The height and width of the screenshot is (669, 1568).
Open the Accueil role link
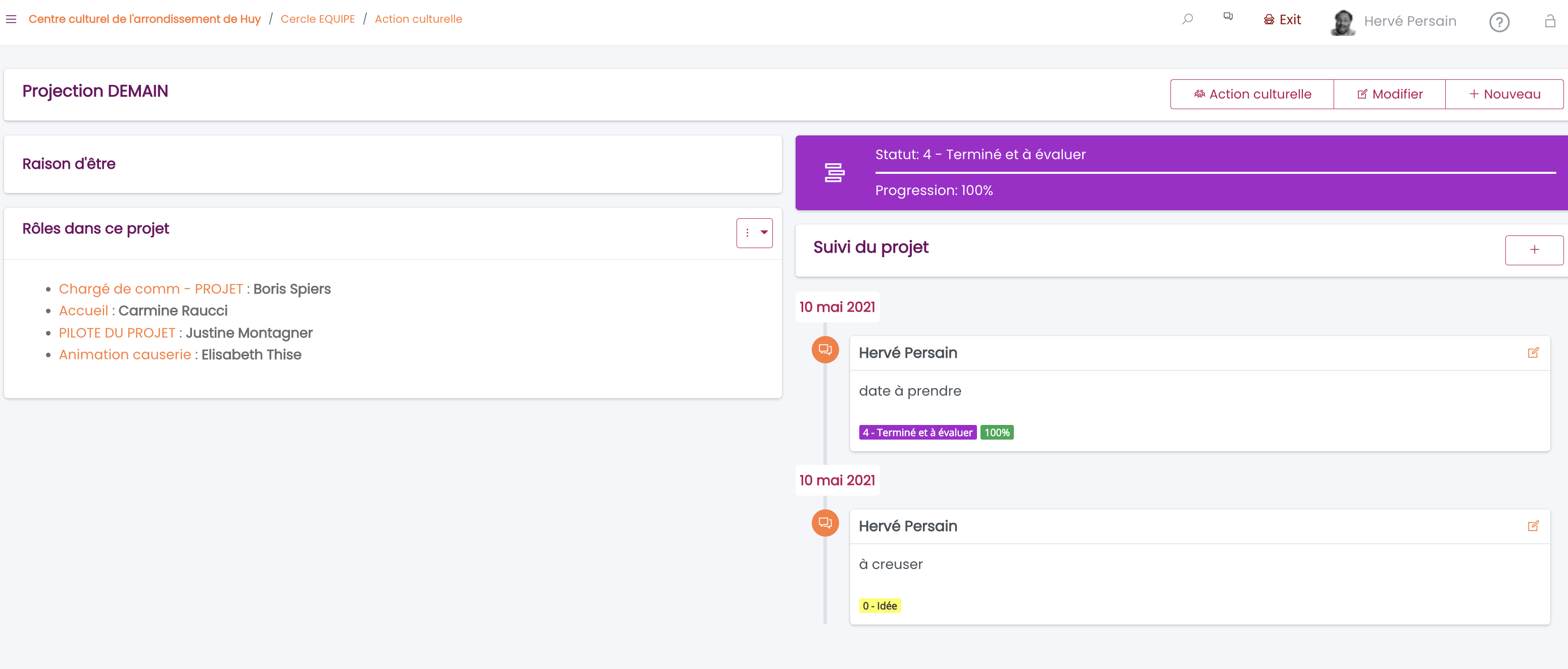click(83, 311)
